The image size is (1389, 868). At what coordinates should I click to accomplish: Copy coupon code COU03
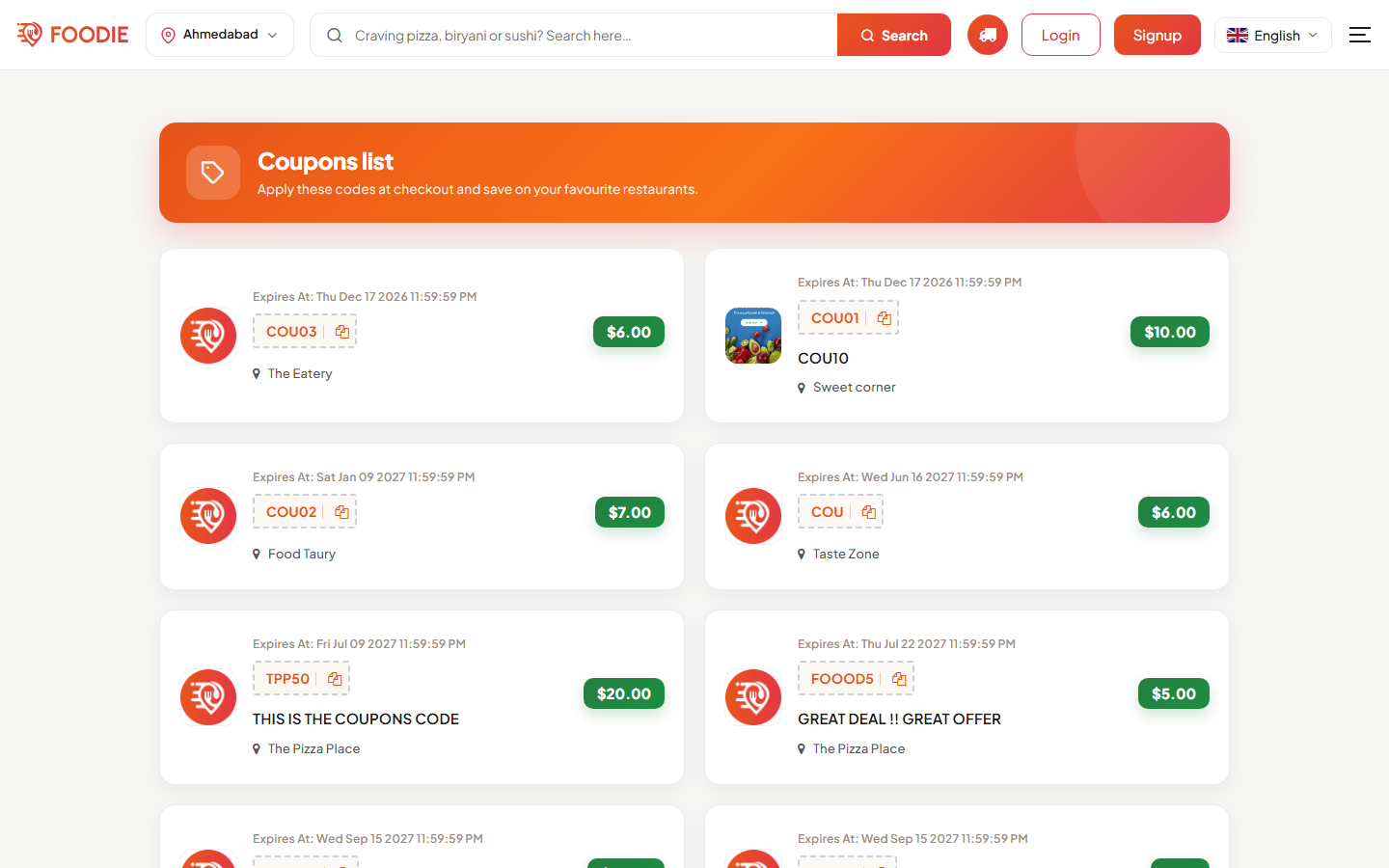coord(342,332)
